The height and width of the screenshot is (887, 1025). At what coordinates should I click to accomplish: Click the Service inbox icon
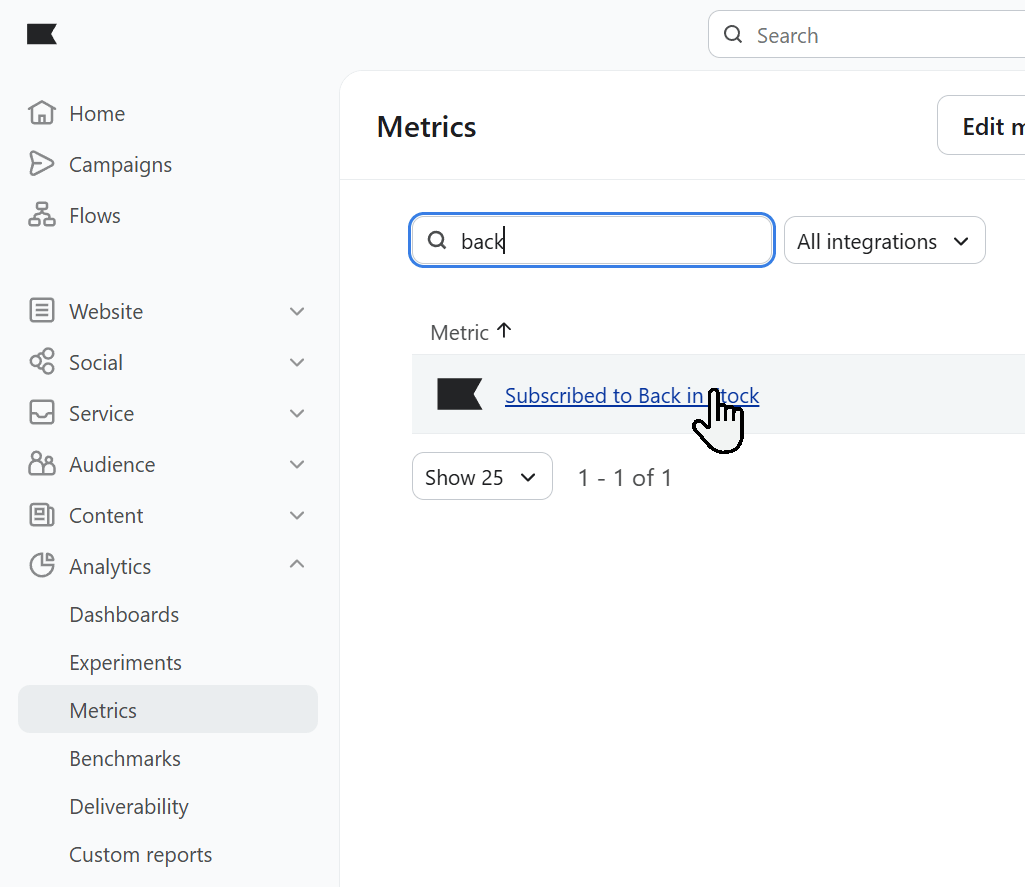click(42, 412)
